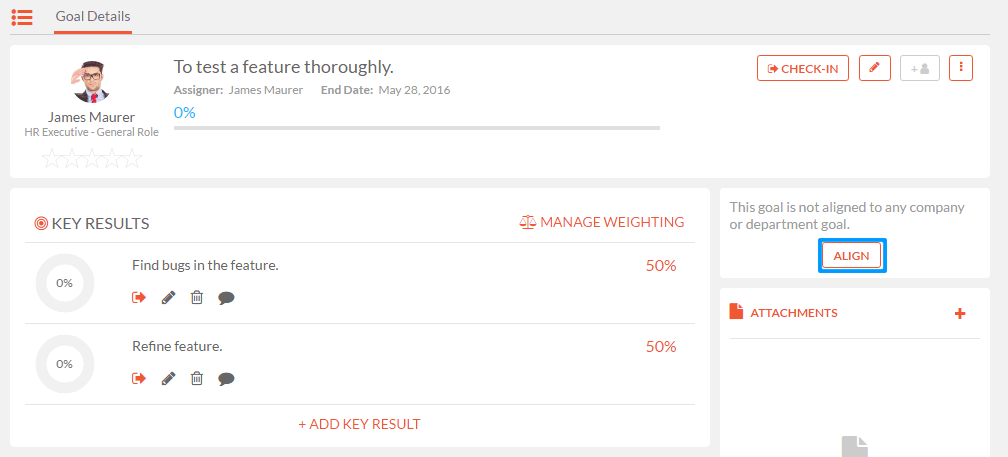Open the three-dot more options menu

(x=961, y=68)
